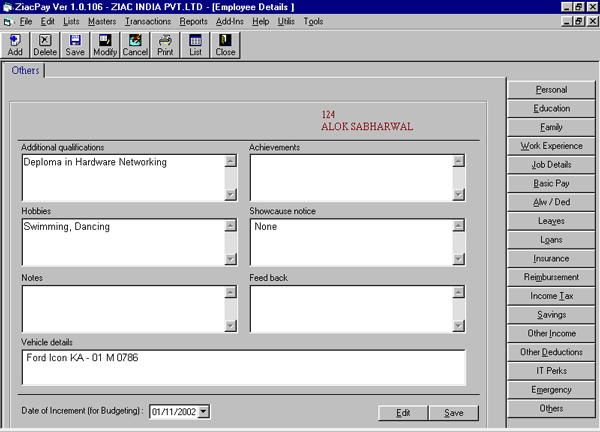Click the date value 01/11/2002
The height and width of the screenshot is (432, 600).
174,412
